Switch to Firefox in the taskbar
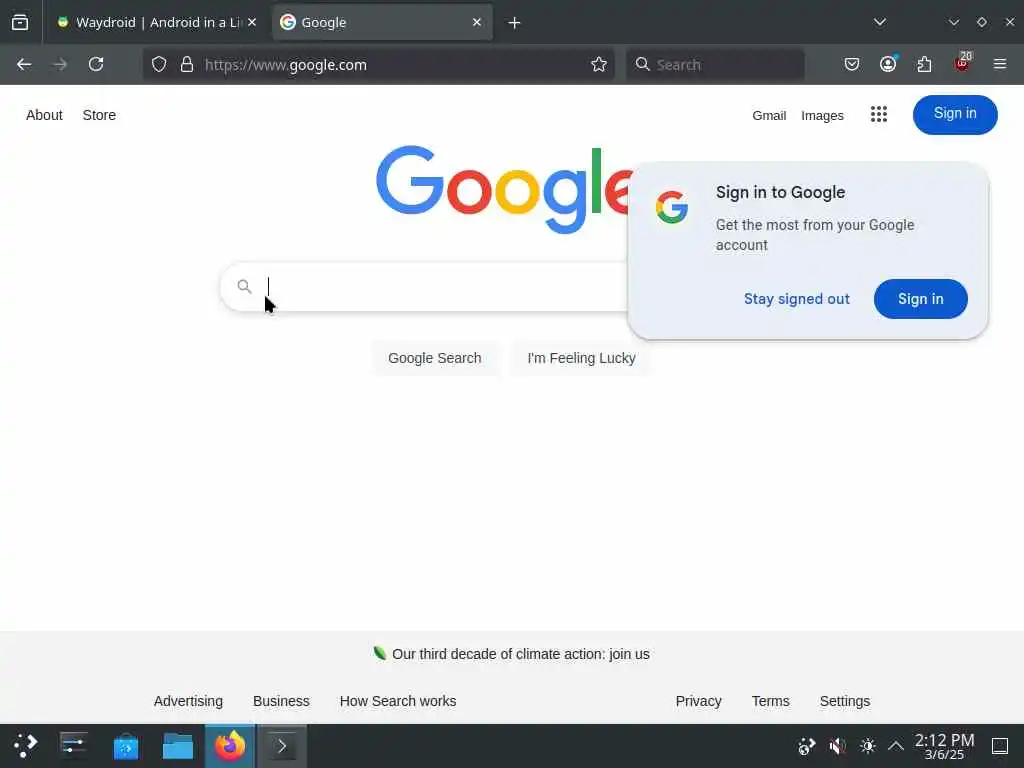 [x=230, y=746]
